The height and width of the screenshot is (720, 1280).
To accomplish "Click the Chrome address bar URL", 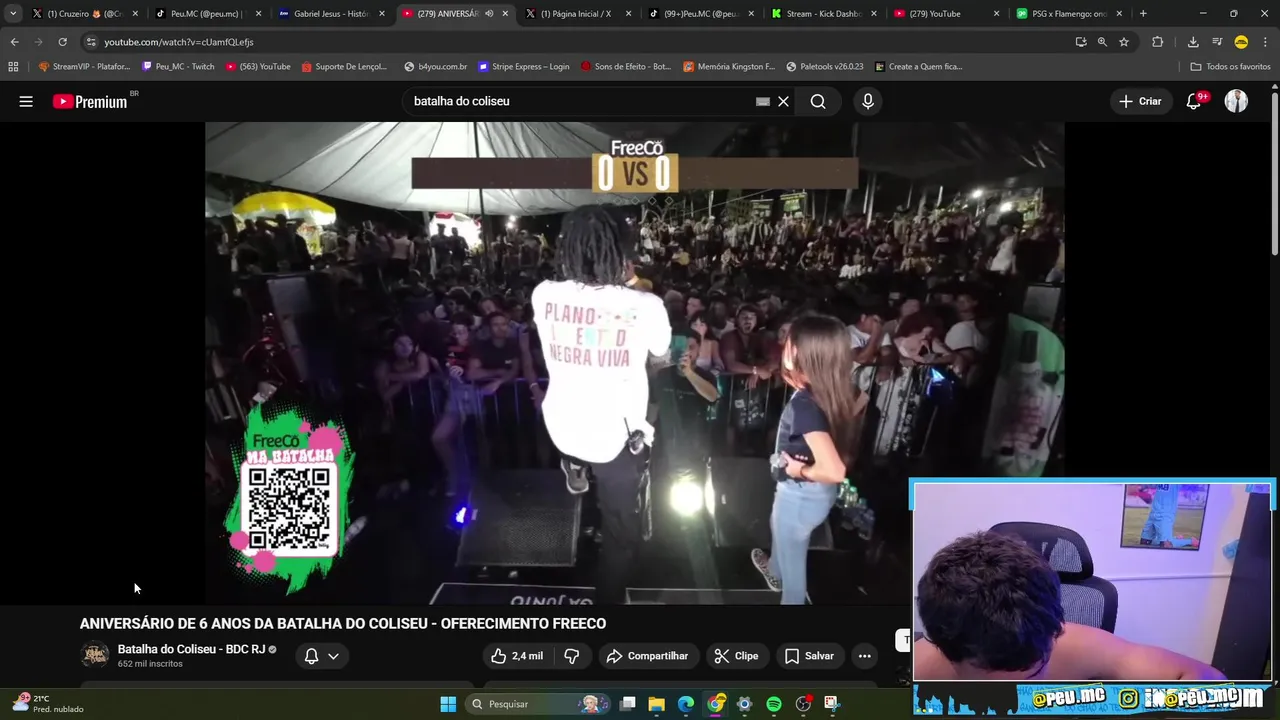I will 179,42.
